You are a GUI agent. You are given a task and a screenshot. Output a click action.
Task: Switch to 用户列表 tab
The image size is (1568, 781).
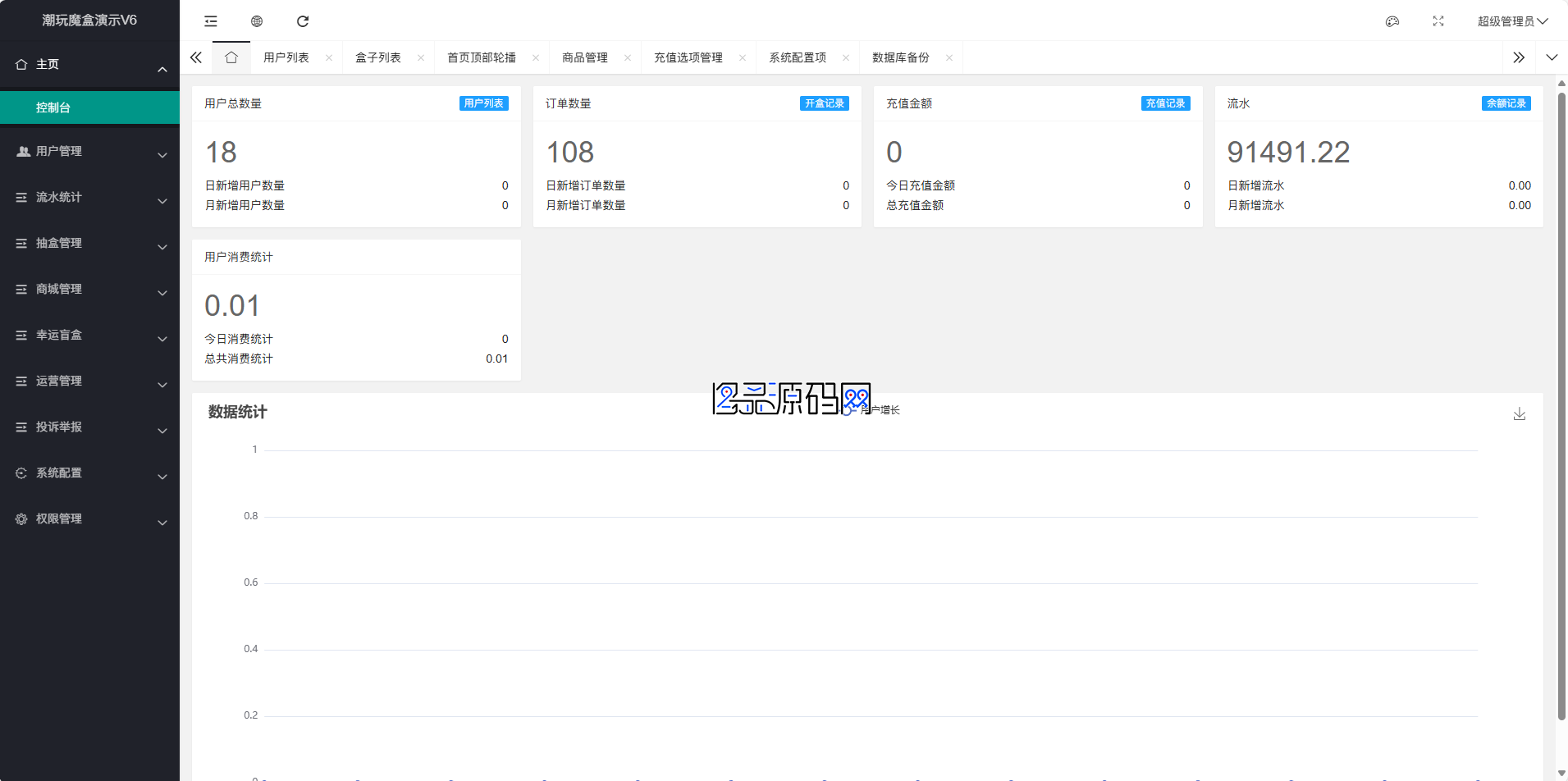(x=286, y=57)
